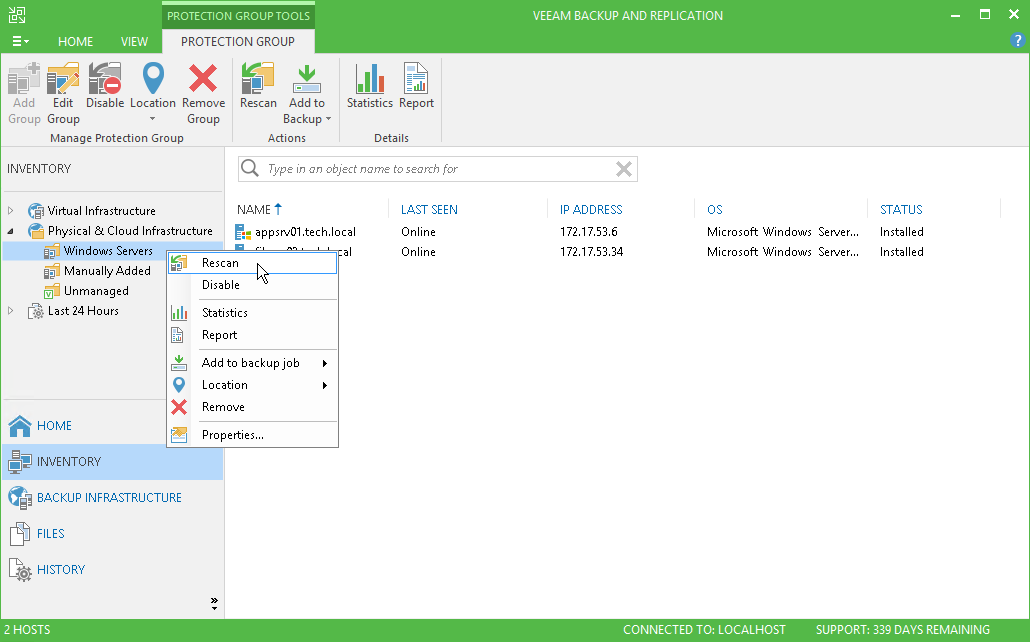The image size is (1030, 642).
Task: Select the Unmanaged tree item label
Action: click(96, 291)
